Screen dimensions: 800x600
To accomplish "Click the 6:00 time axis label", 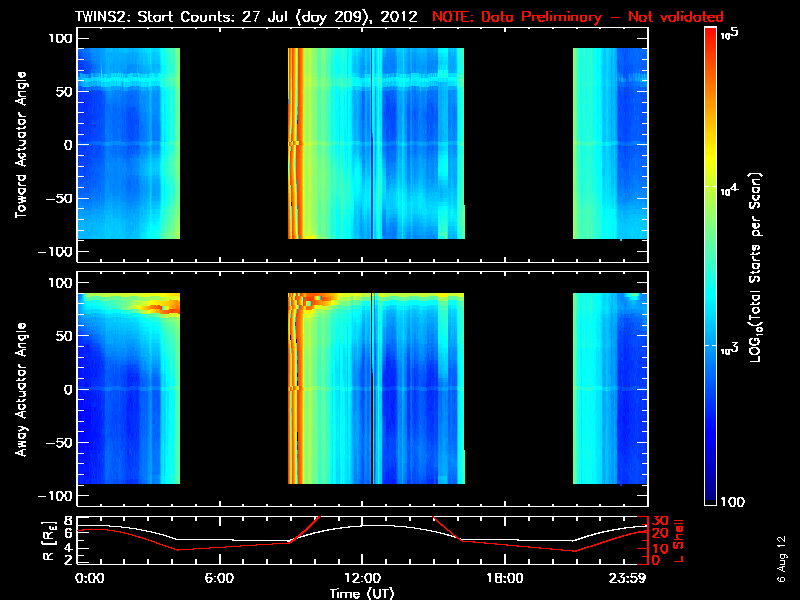I will (219, 578).
